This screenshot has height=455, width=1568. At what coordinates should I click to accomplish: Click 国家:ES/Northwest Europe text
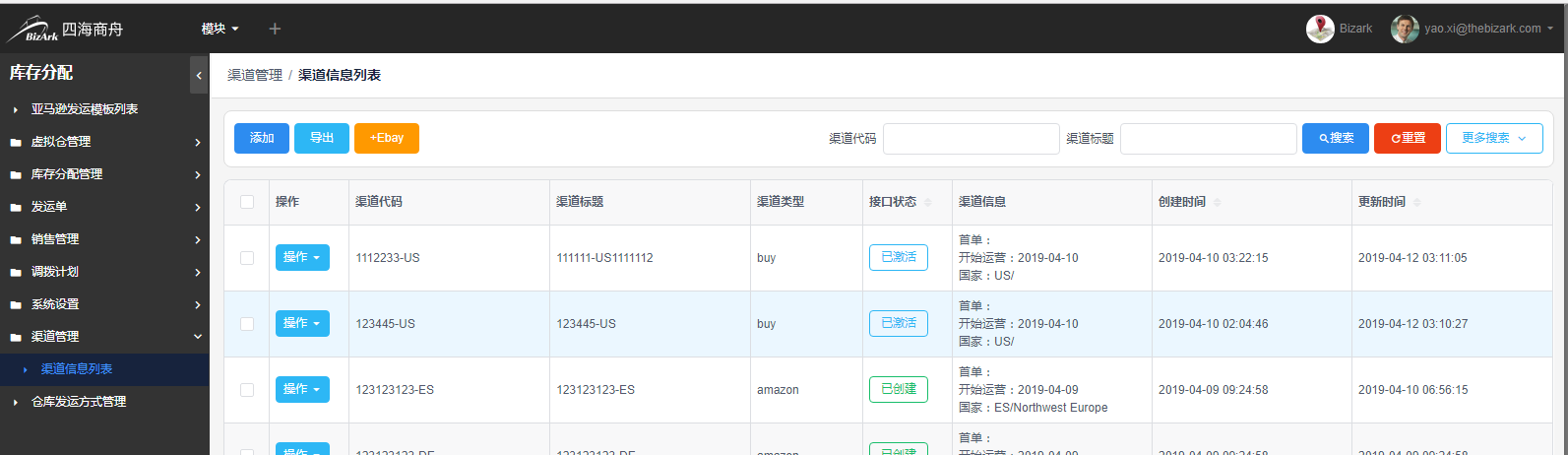(x=1034, y=408)
